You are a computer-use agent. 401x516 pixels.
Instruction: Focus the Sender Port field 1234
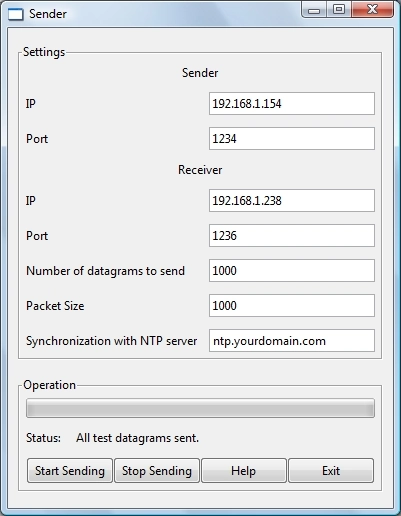[292, 138]
